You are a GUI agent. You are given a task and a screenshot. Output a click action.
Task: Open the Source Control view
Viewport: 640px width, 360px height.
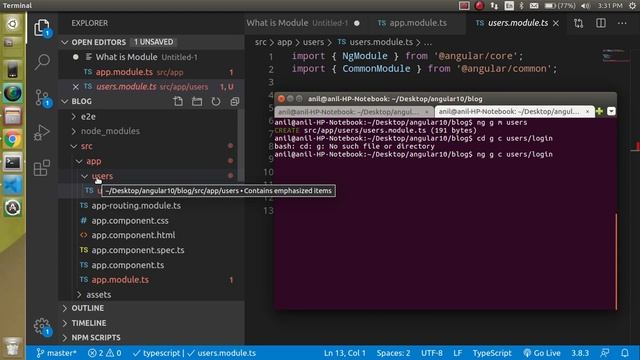pyautogui.click(x=42, y=98)
